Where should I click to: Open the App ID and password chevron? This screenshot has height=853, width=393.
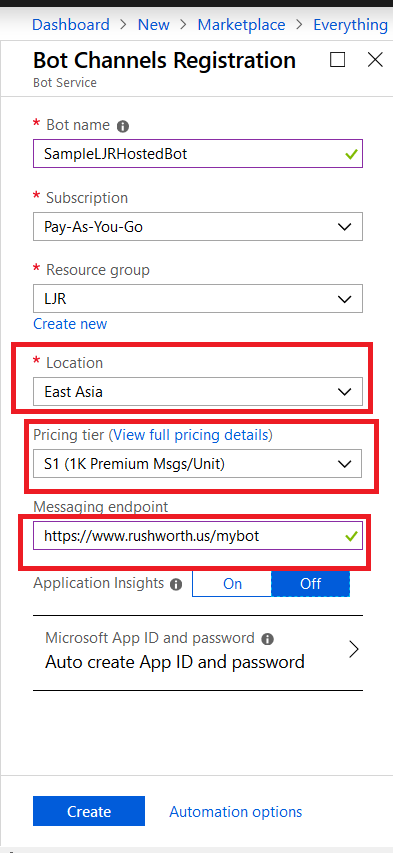[354, 649]
